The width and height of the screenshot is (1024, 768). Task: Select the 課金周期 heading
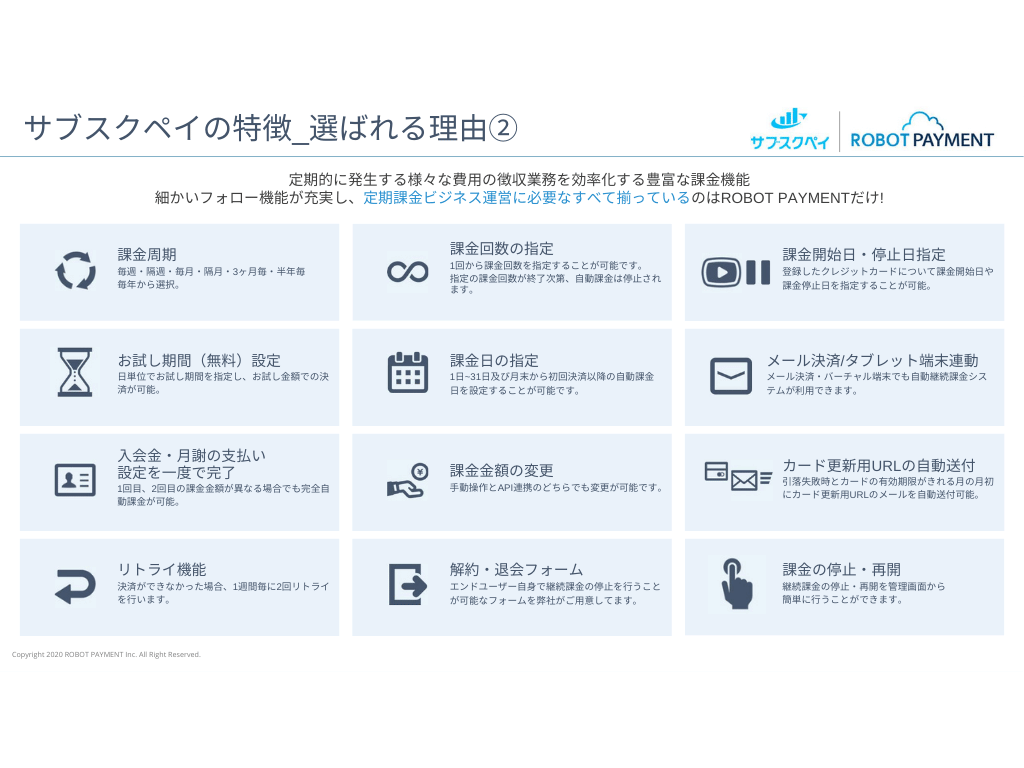(147, 254)
